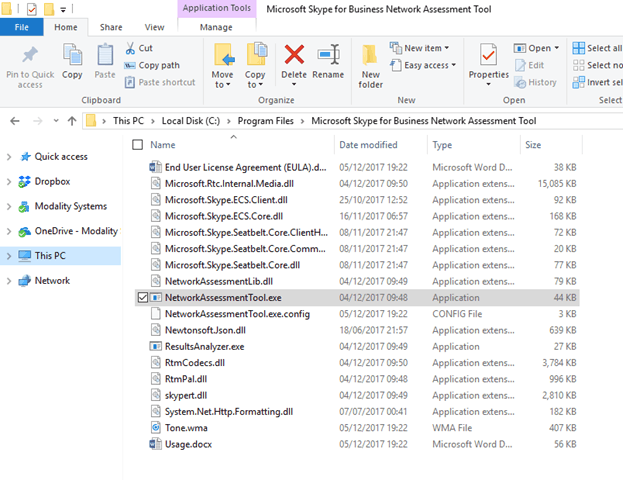Open History from the ribbon

pyautogui.click(x=535, y=82)
